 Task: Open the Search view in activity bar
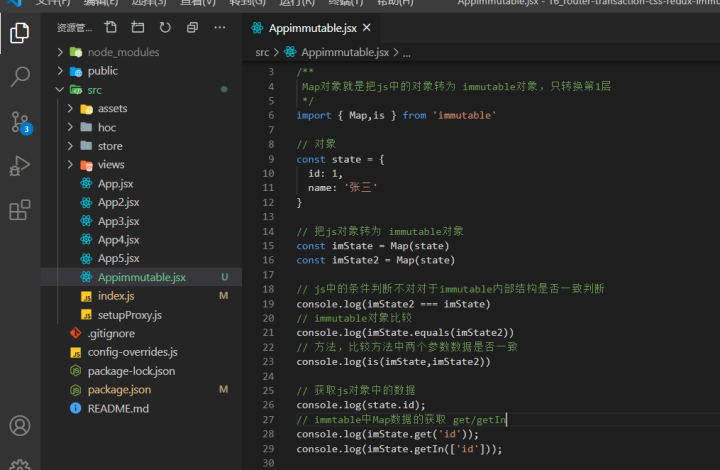tap(19, 77)
